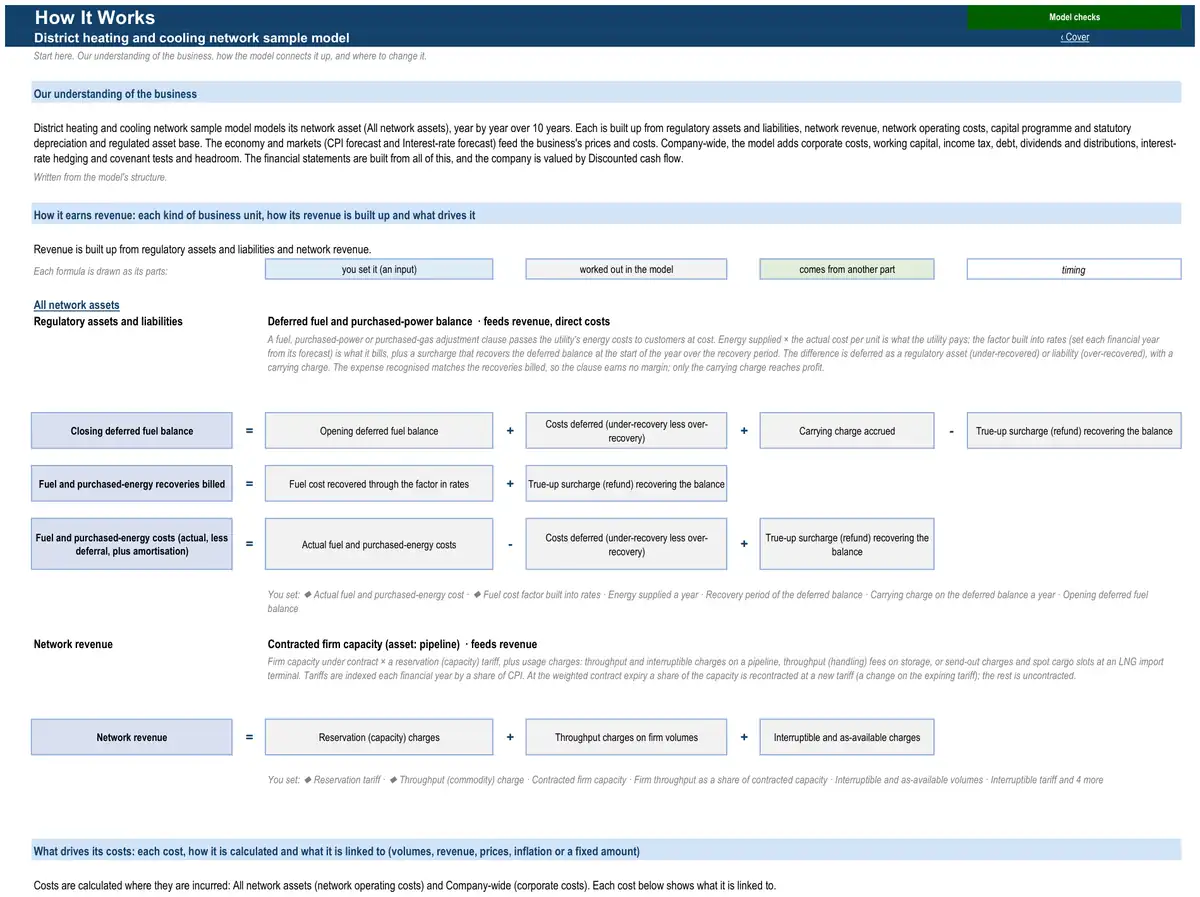Click Actual fuel and purchased-energy costs box
This screenshot has width=1200, height=897.
379,544
